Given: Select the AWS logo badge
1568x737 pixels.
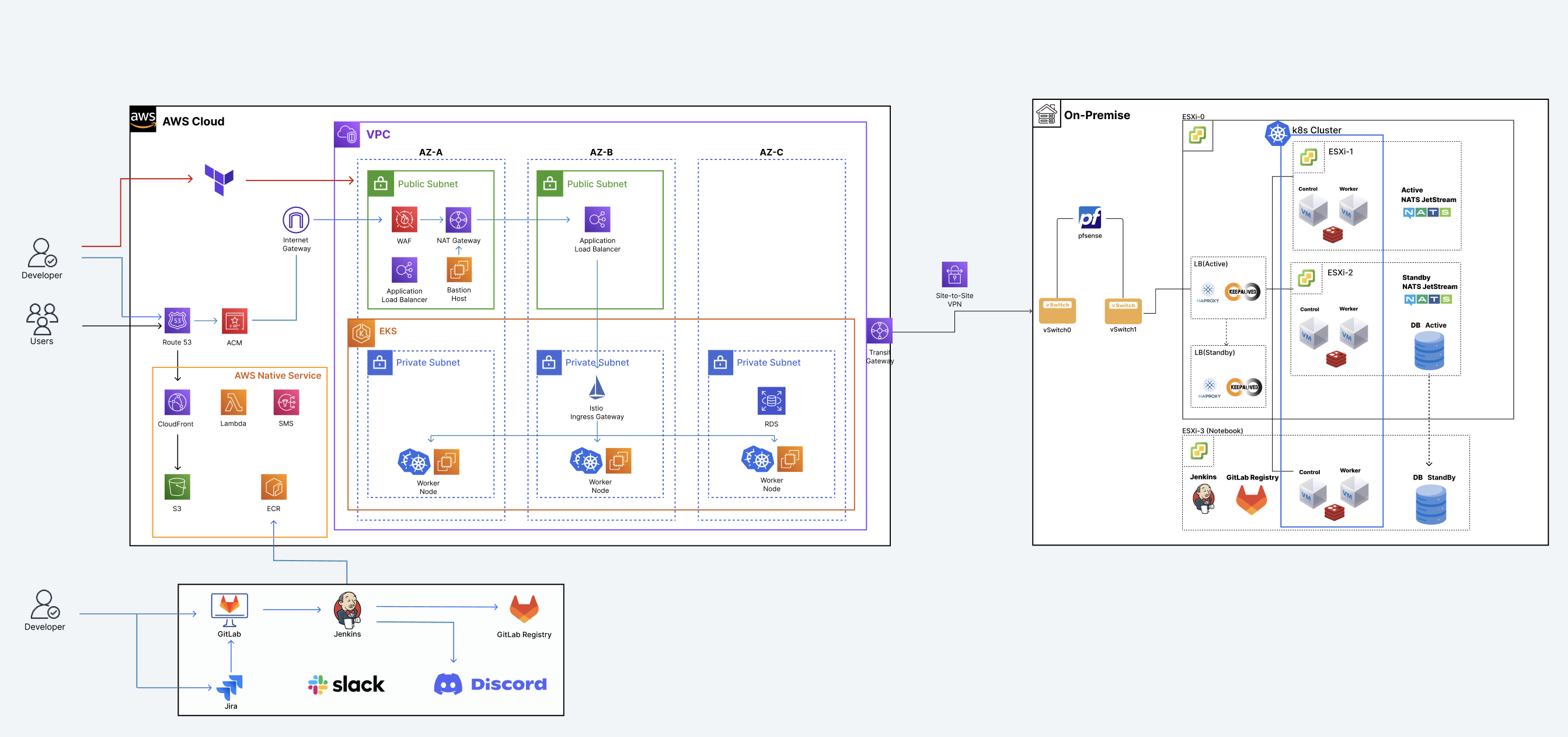Looking at the screenshot, I should click(143, 119).
